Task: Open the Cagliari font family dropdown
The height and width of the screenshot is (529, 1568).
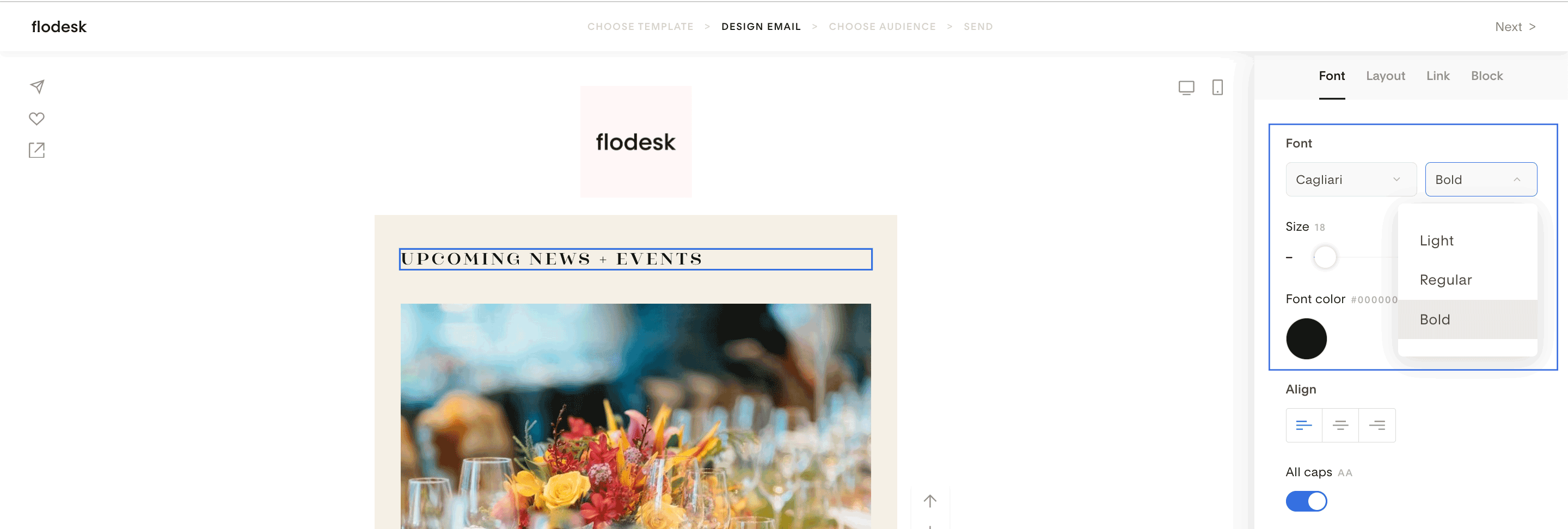Action: click(1351, 180)
